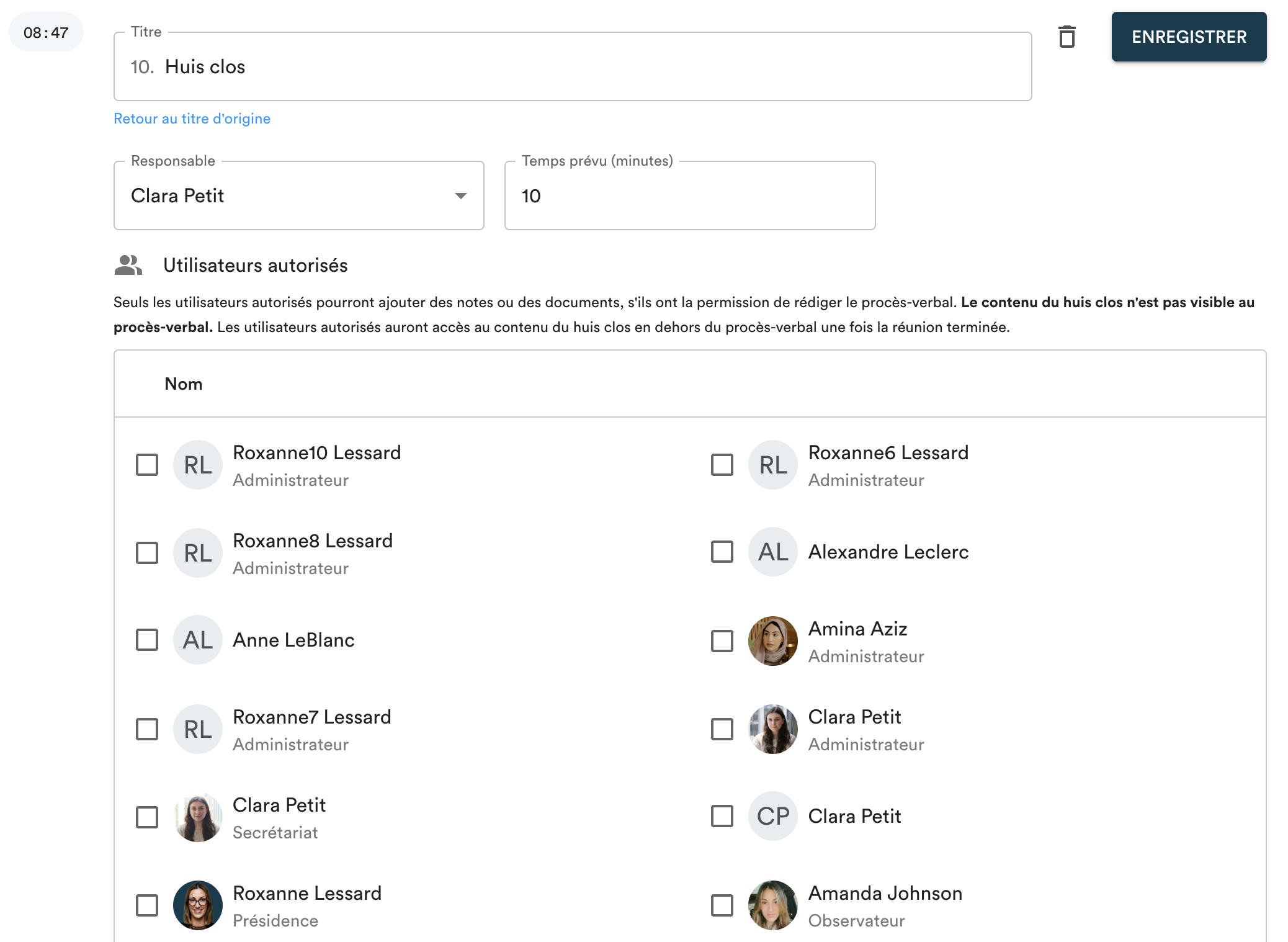Check the box for Roxanne6 Lessard

[x=722, y=465]
